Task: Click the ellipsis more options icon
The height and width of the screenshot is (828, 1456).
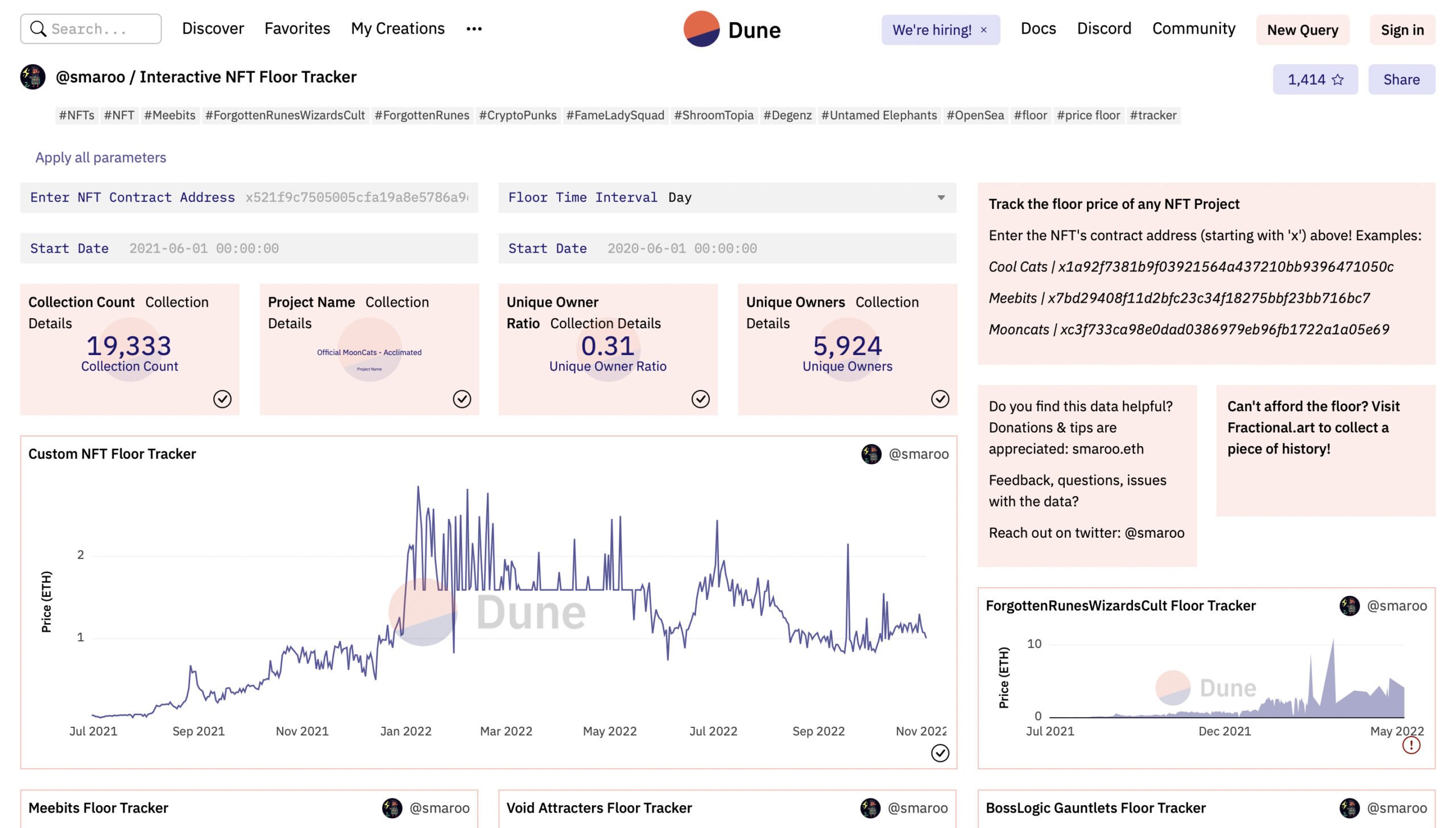Action: [x=473, y=28]
